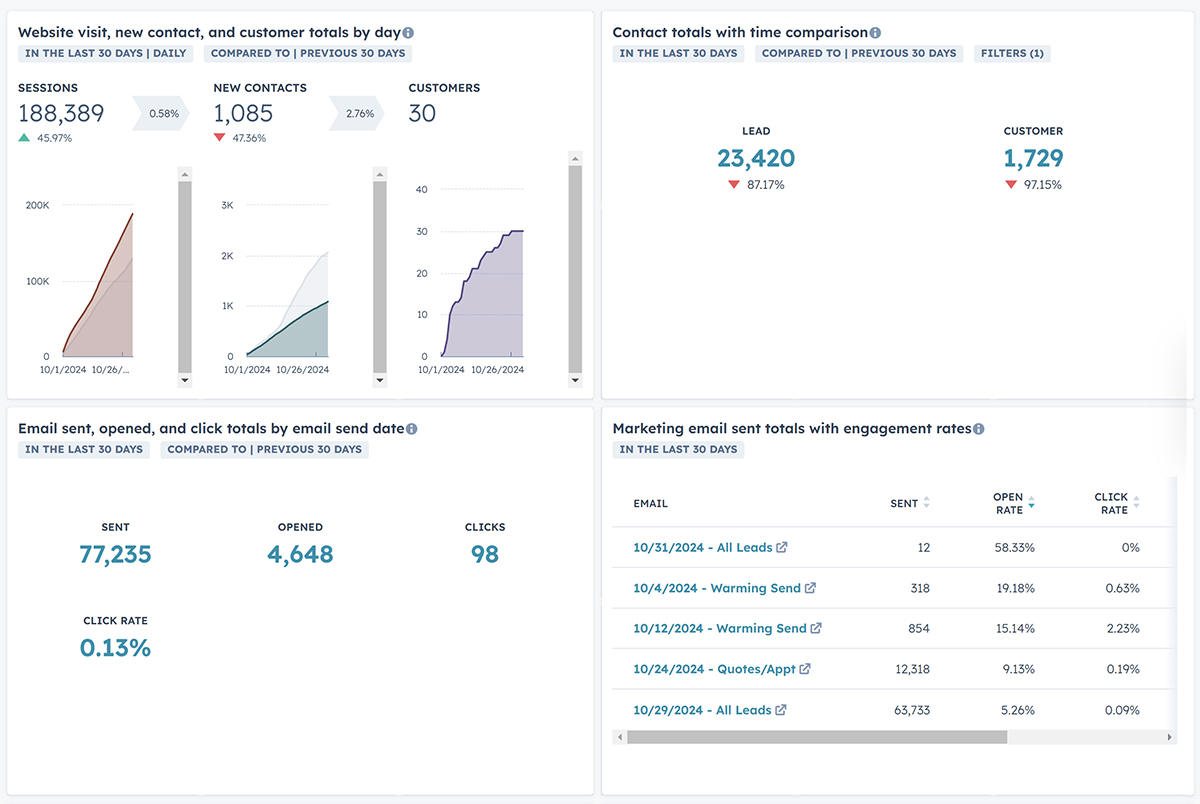Screen dimensions: 1200x804
Task: Click the email table horizontal scrollbar thumb
Action: click(x=817, y=737)
